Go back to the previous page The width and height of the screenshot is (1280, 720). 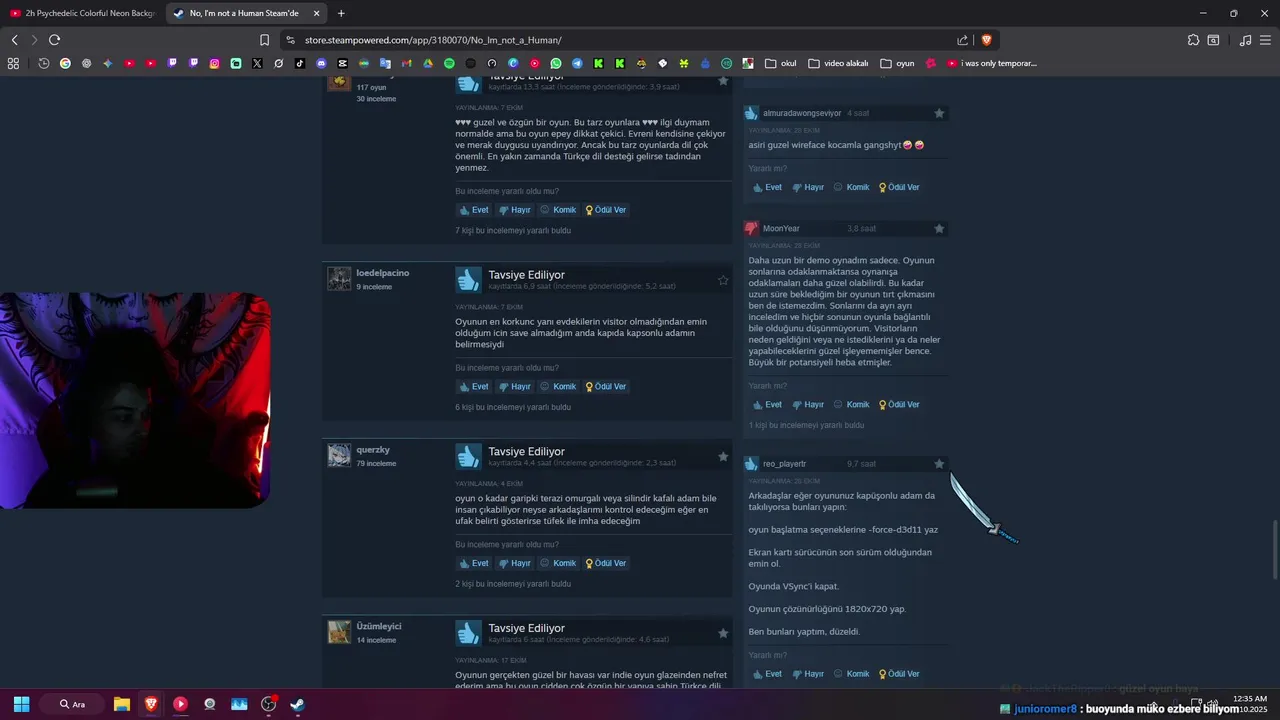[x=14, y=40]
